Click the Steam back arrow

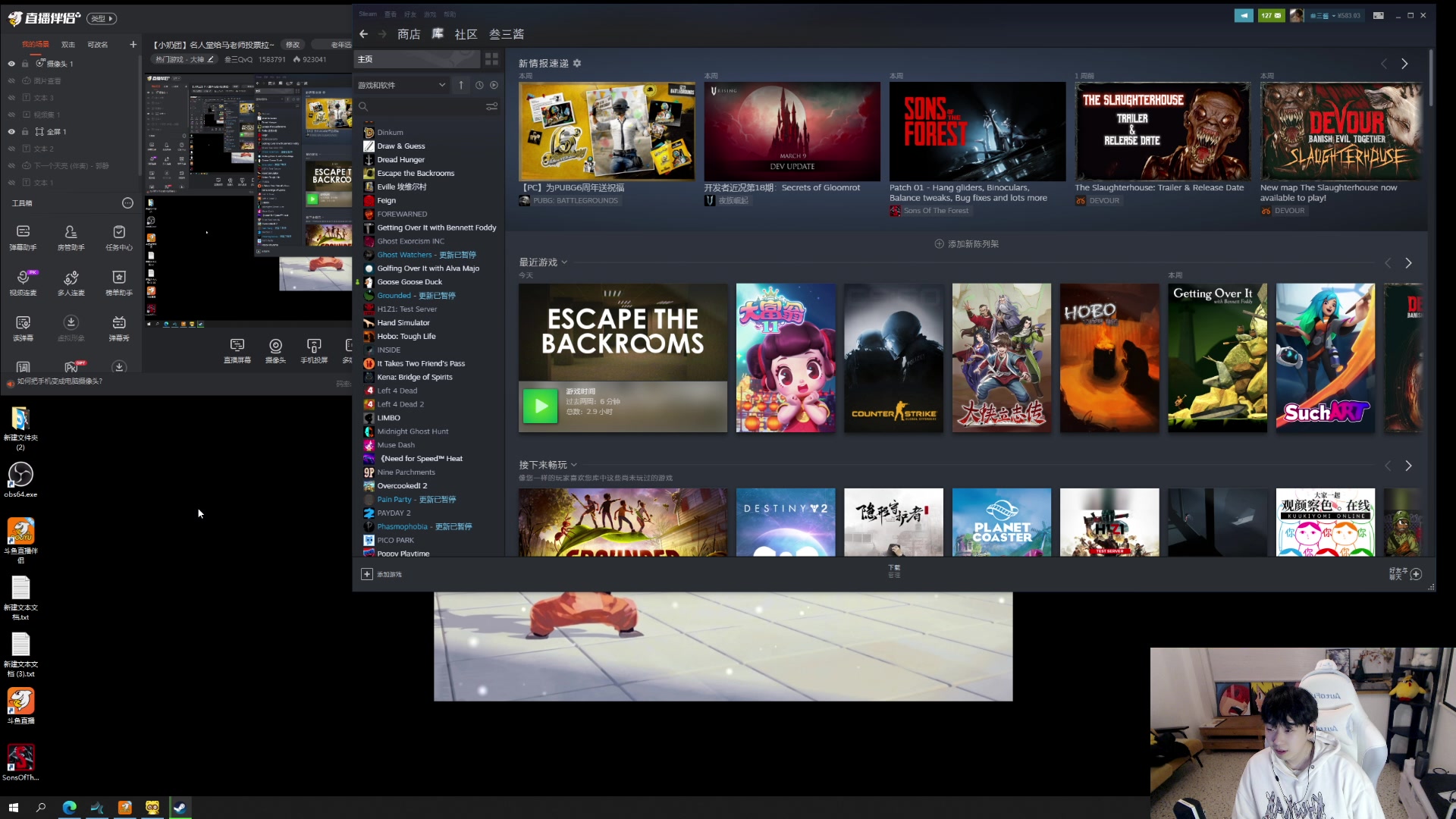tap(364, 34)
